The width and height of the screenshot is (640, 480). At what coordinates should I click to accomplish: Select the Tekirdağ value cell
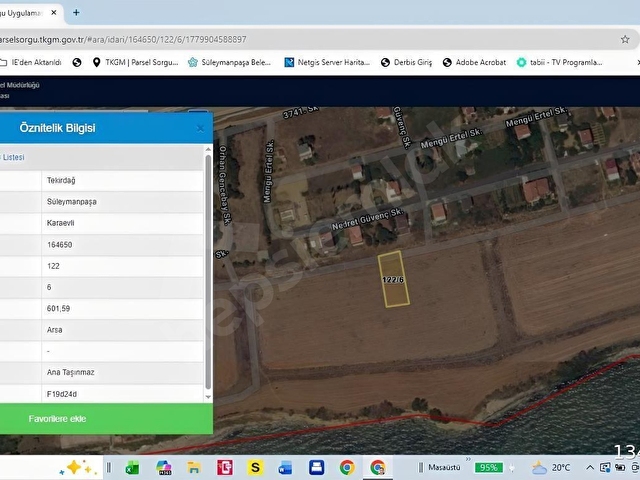coord(122,180)
